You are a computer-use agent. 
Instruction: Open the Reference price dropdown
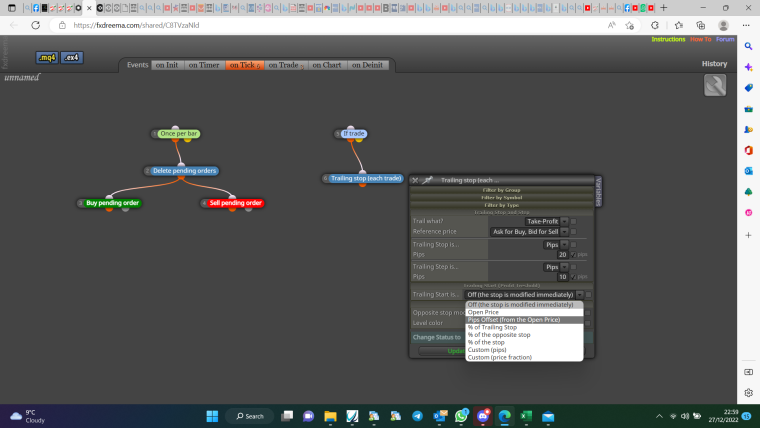[x=529, y=232]
